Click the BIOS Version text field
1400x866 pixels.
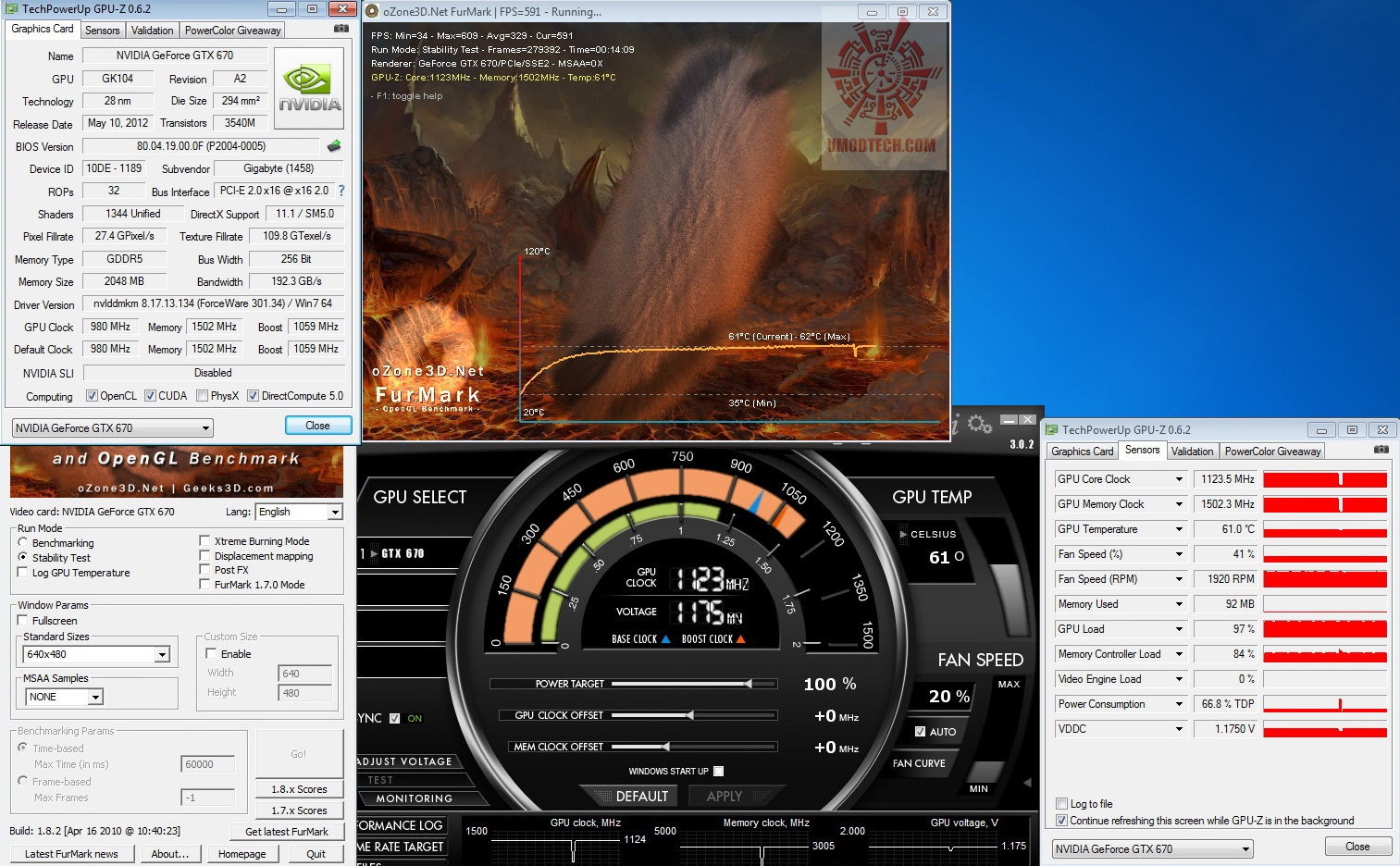click(x=201, y=146)
